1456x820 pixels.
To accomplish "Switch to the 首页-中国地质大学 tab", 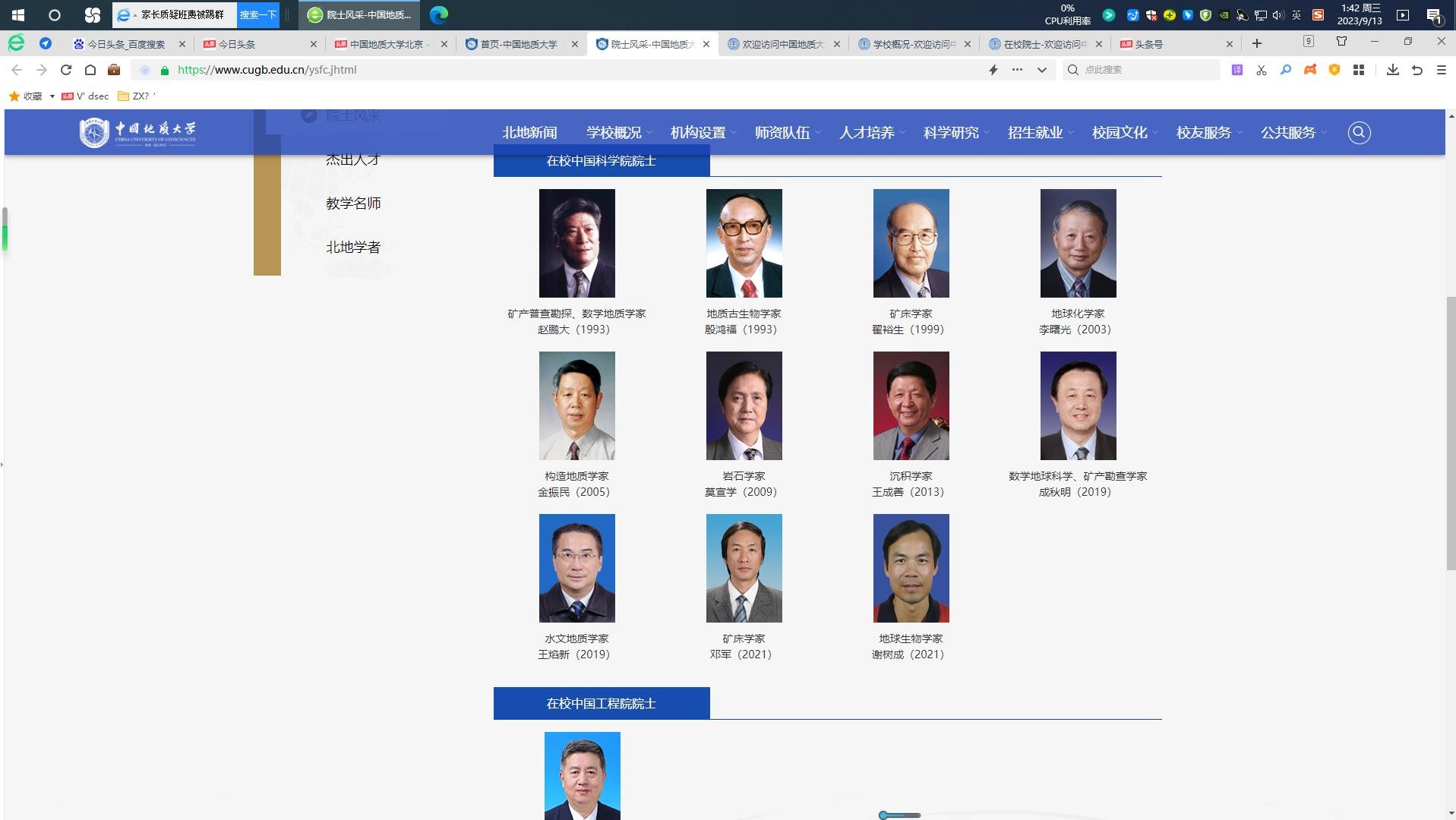I will pyautogui.click(x=518, y=44).
